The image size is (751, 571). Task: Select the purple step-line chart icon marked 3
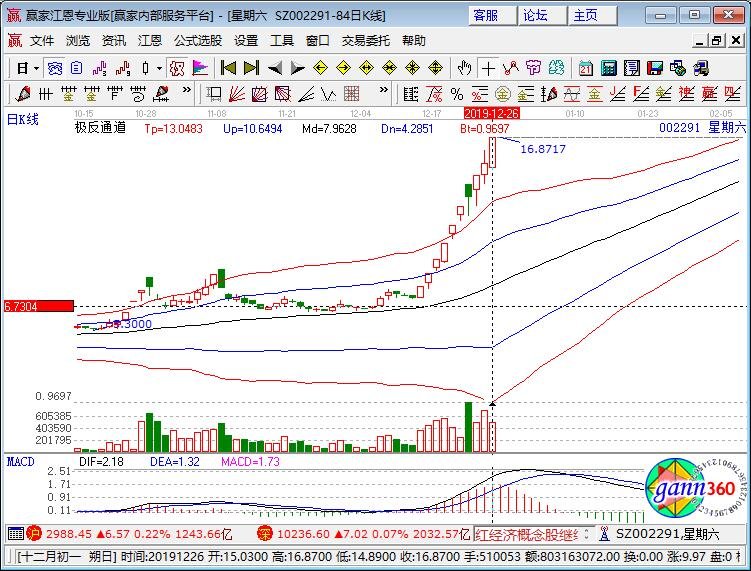[100, 68]
